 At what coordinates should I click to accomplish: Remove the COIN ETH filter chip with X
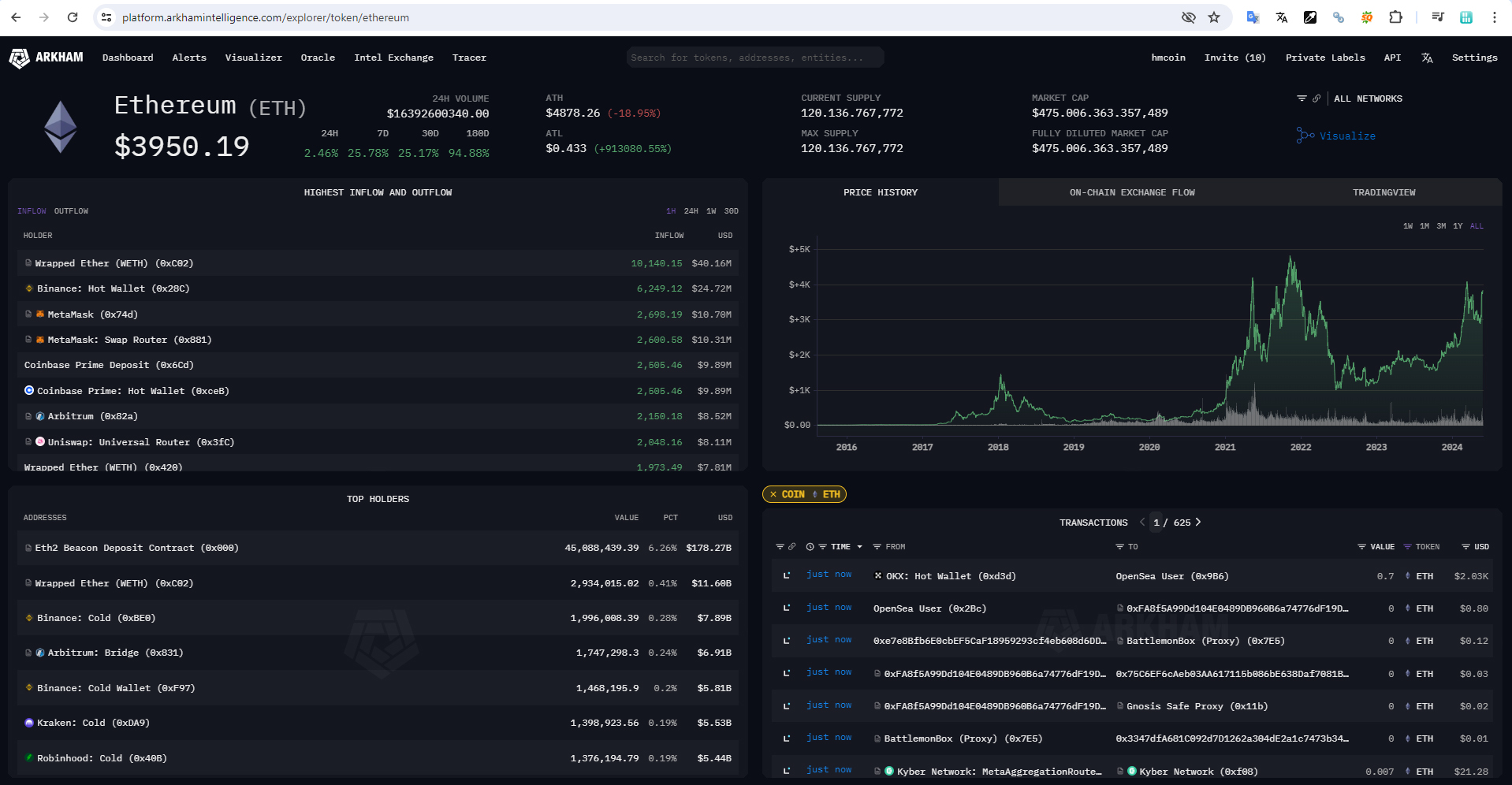[773, 494]
